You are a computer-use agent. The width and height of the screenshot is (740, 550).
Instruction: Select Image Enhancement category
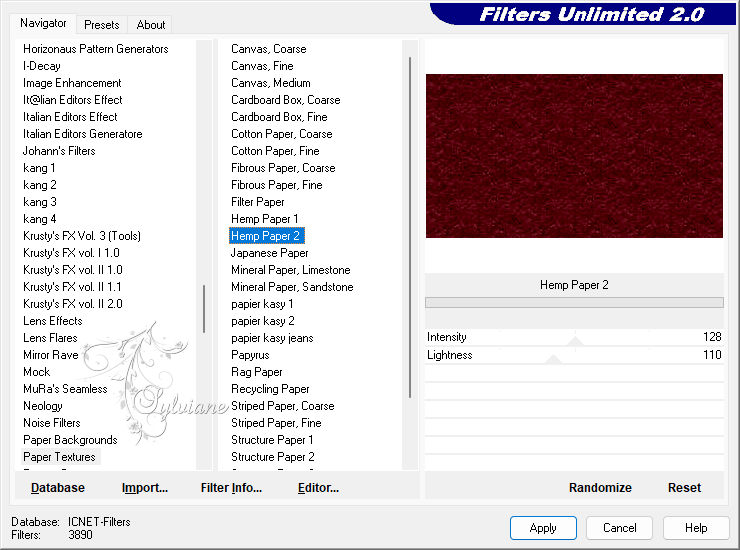pyautogui.click(x=72, y=83)
